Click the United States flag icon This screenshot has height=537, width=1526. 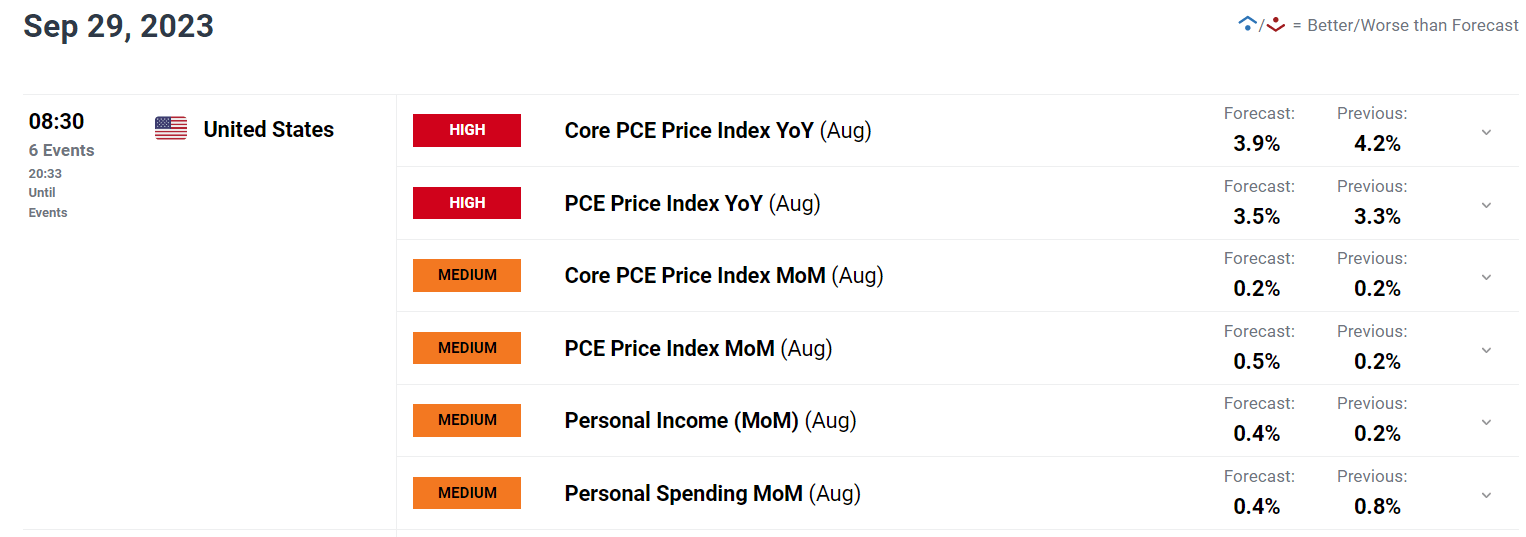click(171, 128)
